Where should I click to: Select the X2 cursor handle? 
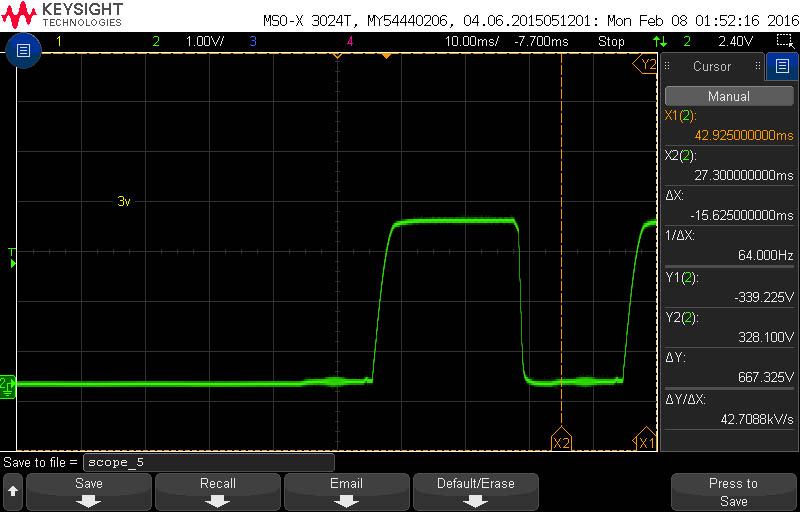561,439
